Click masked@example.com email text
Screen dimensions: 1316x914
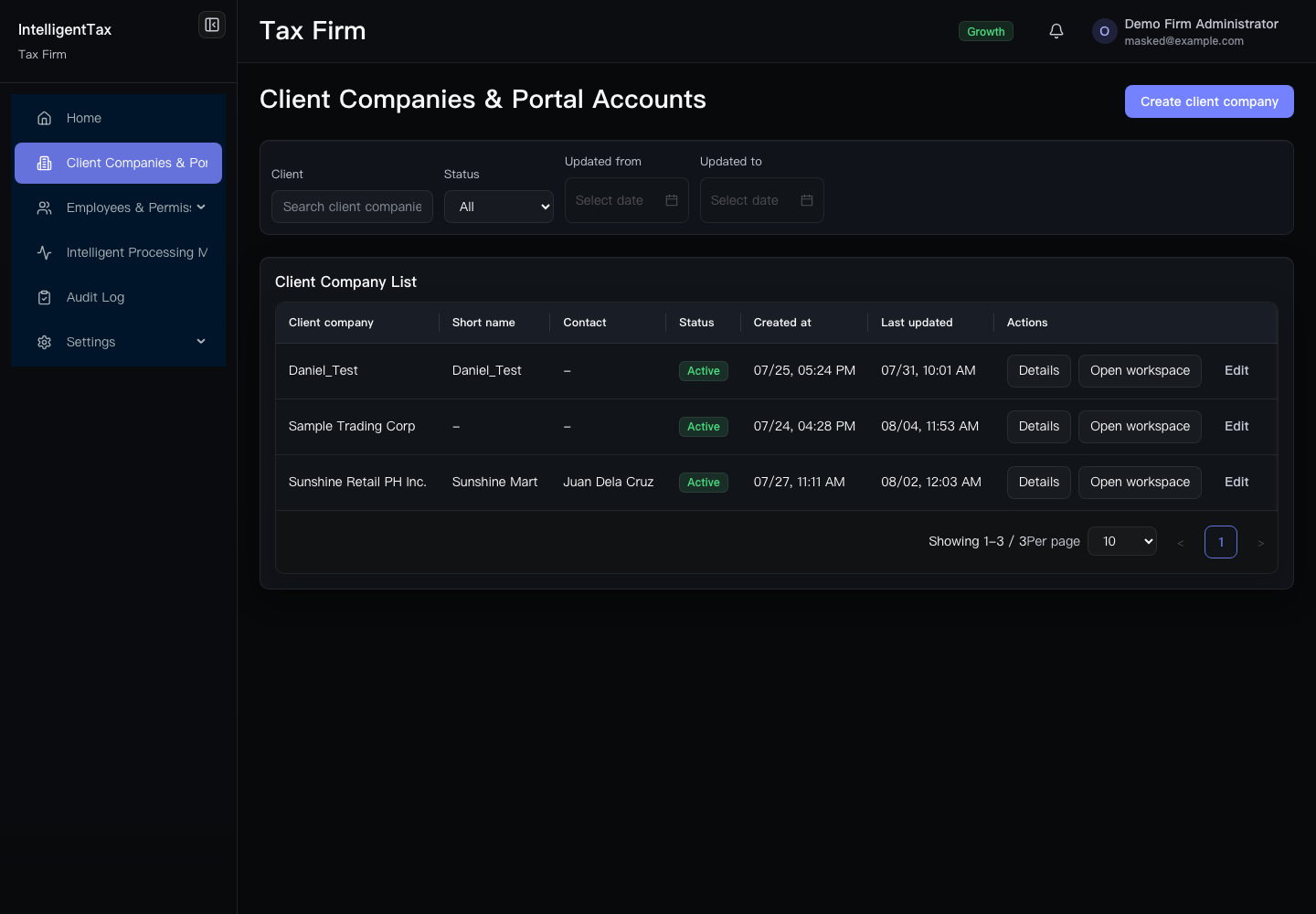click(1183, 41)
